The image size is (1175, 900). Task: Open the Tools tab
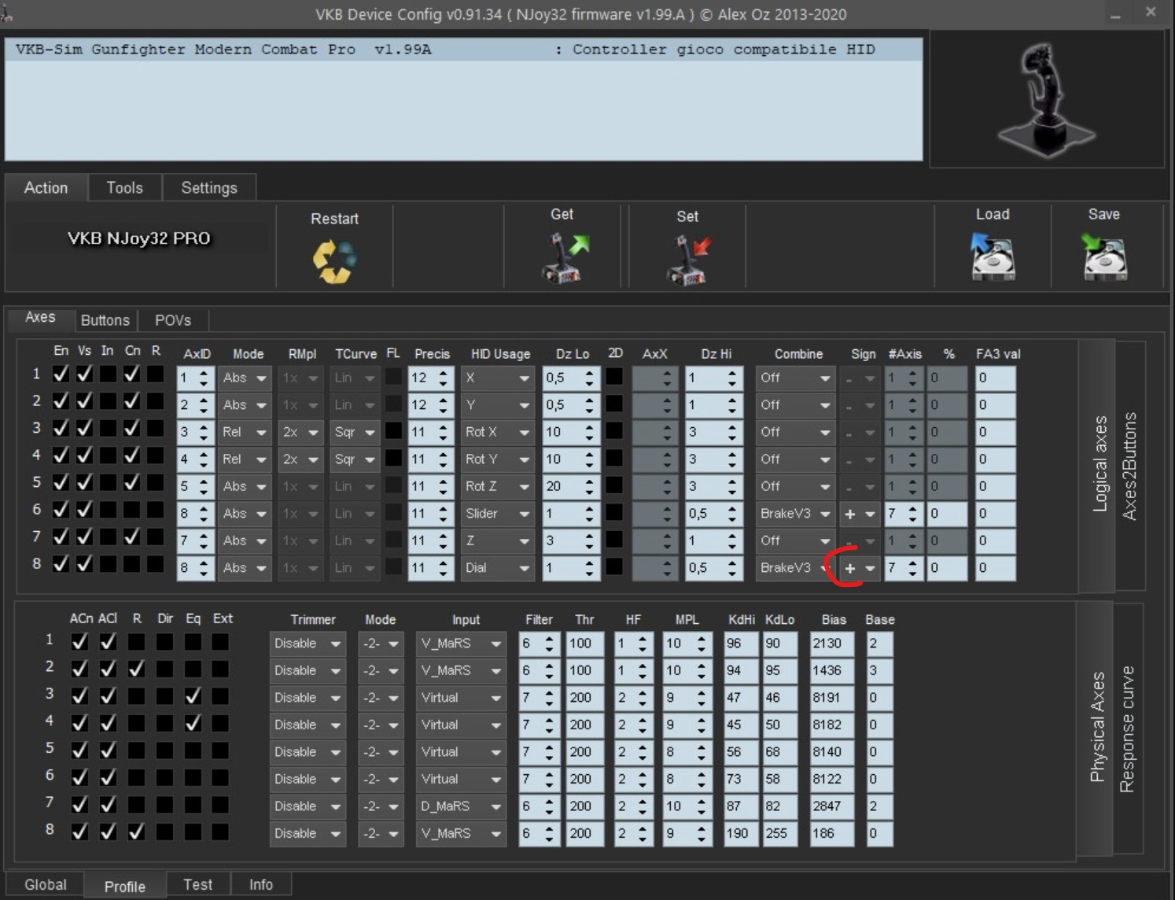coord(124,188)
